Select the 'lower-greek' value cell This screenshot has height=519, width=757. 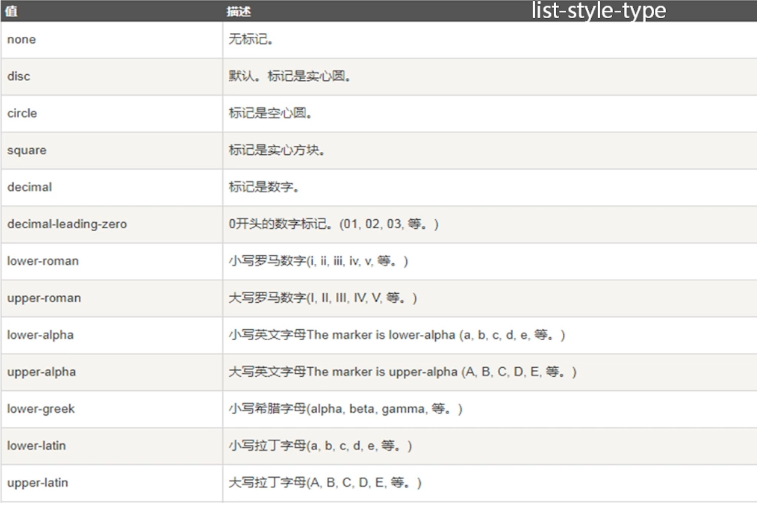coord(112,409)
